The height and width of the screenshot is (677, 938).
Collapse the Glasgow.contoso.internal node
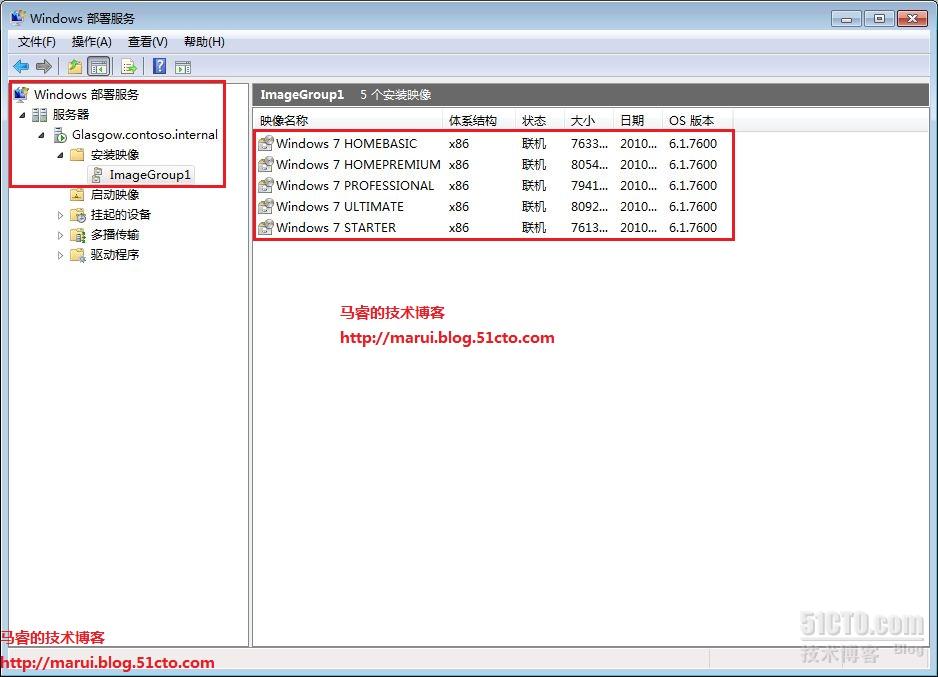[x=41, y=135]
